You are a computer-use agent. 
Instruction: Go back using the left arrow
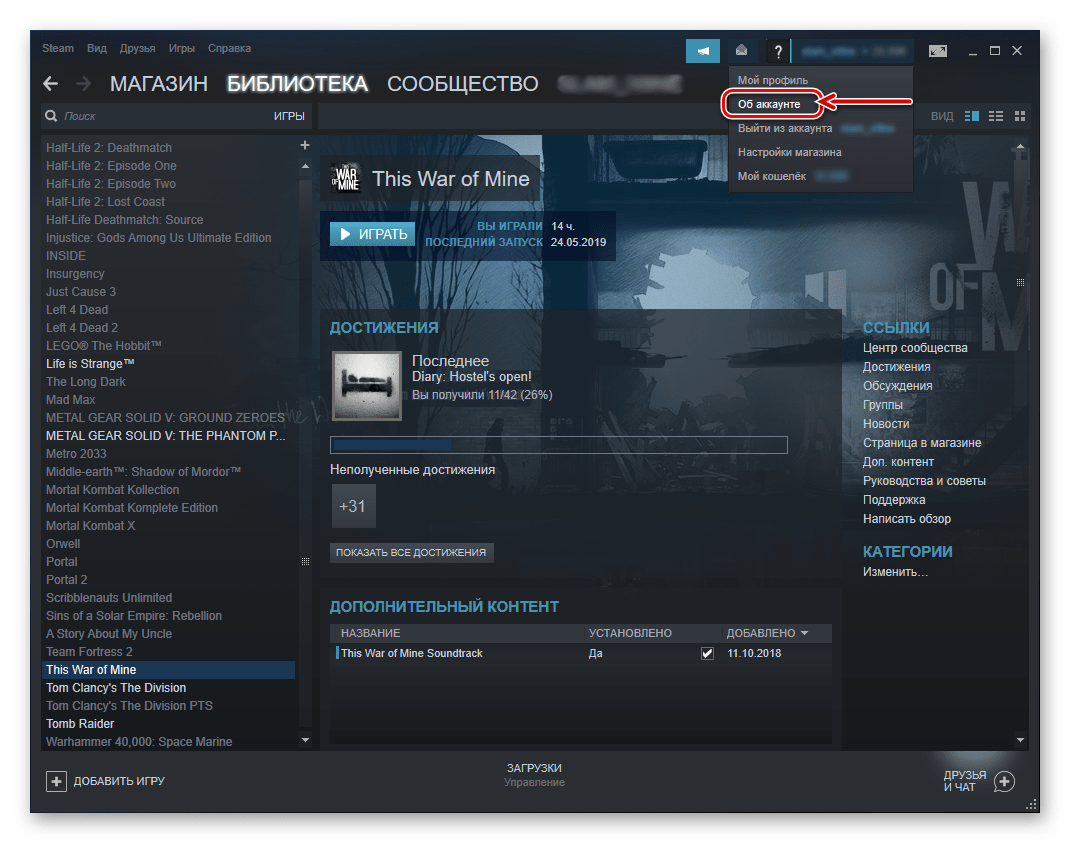point(50,84)
